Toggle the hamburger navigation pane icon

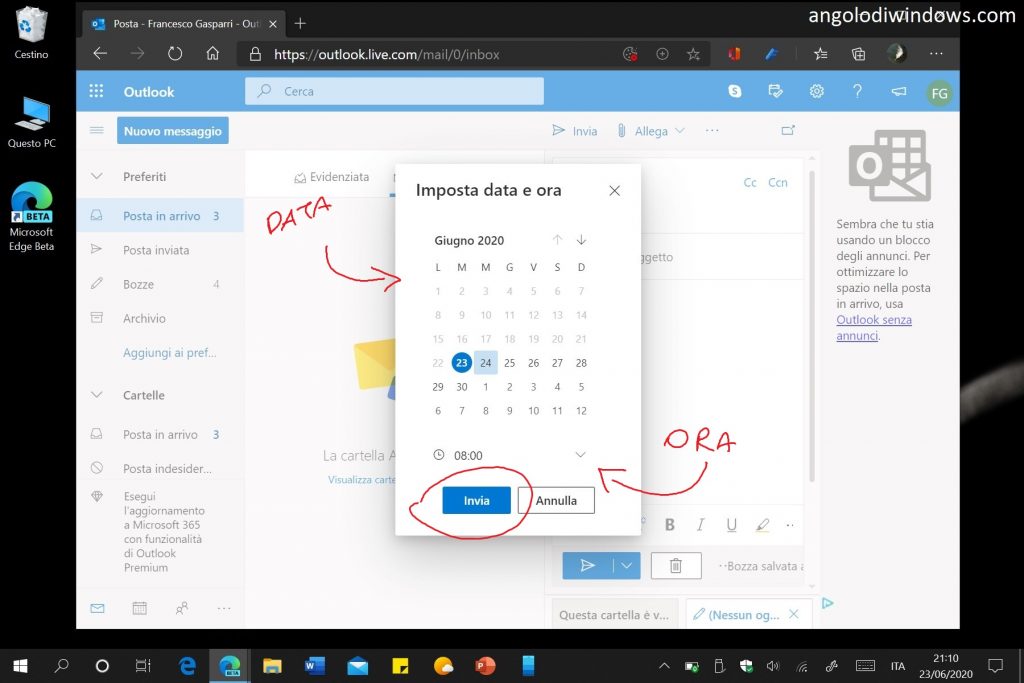click(x=97, y=130)
